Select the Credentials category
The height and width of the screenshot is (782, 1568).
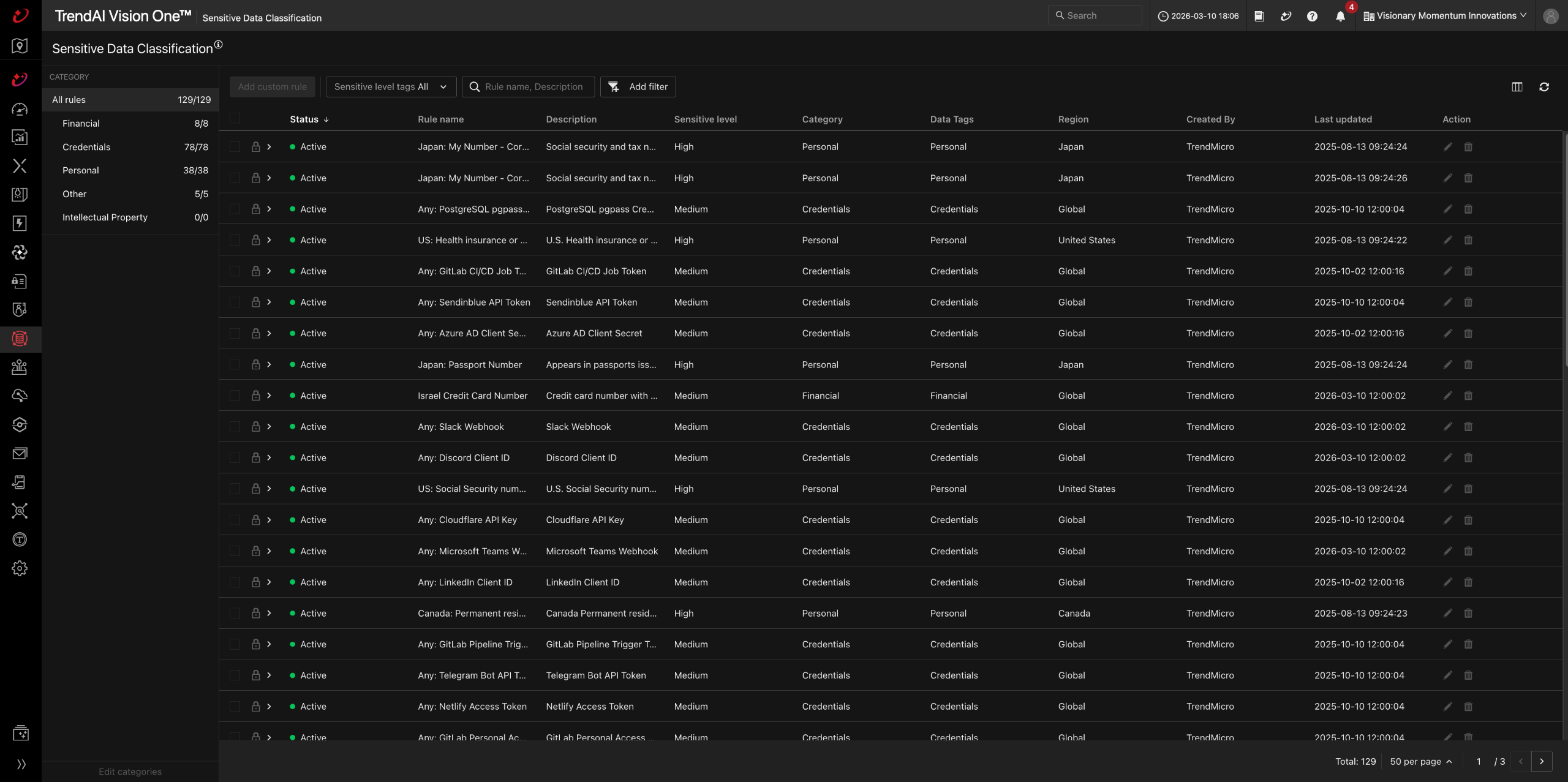[x=86, y=147]
